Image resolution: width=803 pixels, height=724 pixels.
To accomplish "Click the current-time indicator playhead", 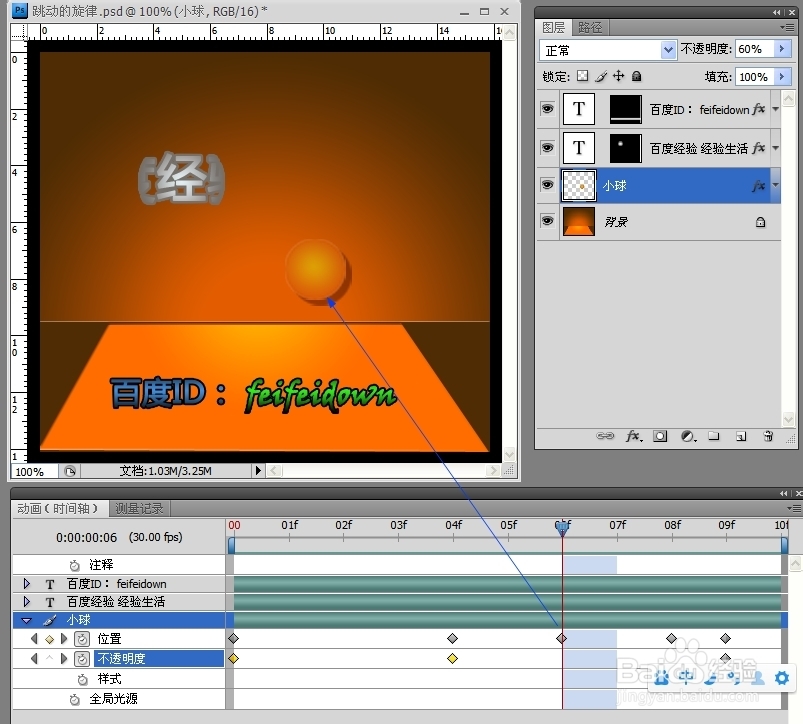I will click(x=562, y=527).
